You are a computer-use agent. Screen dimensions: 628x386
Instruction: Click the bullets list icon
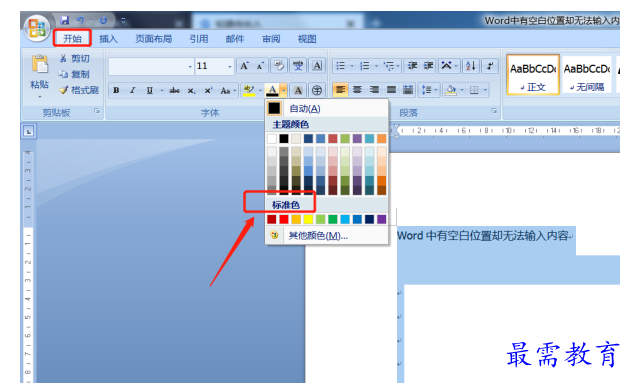[x=340, y=66]
